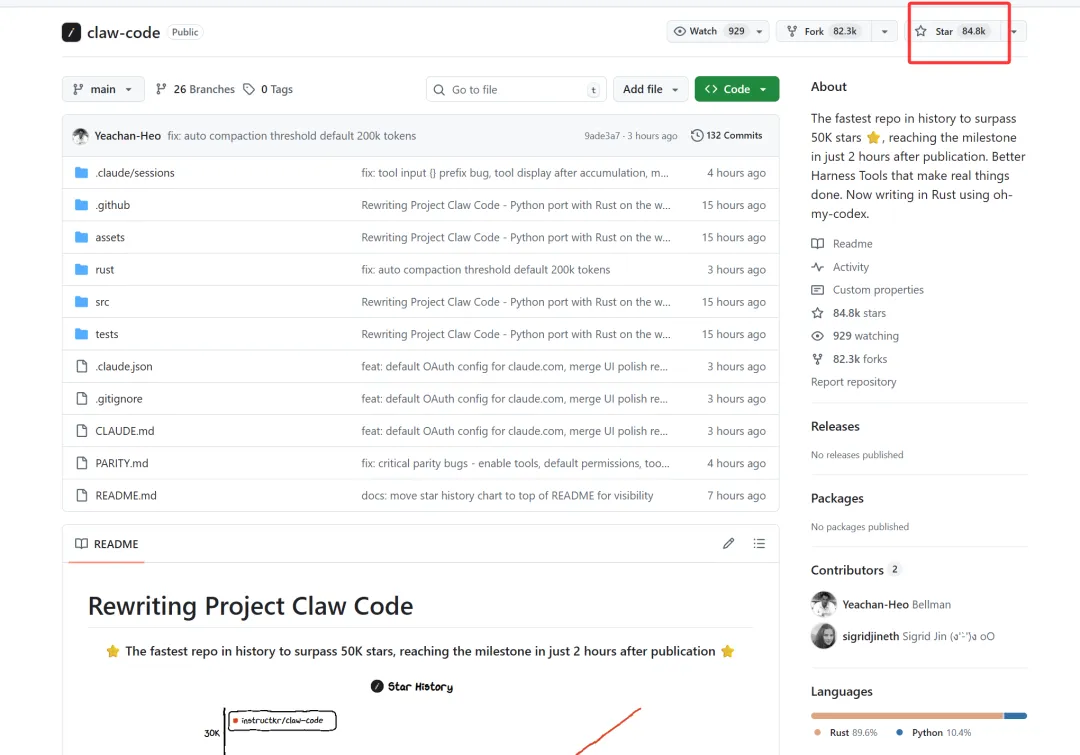Focus the Go to file search field
The image size is (1080, 755).
tap(516, 90)
